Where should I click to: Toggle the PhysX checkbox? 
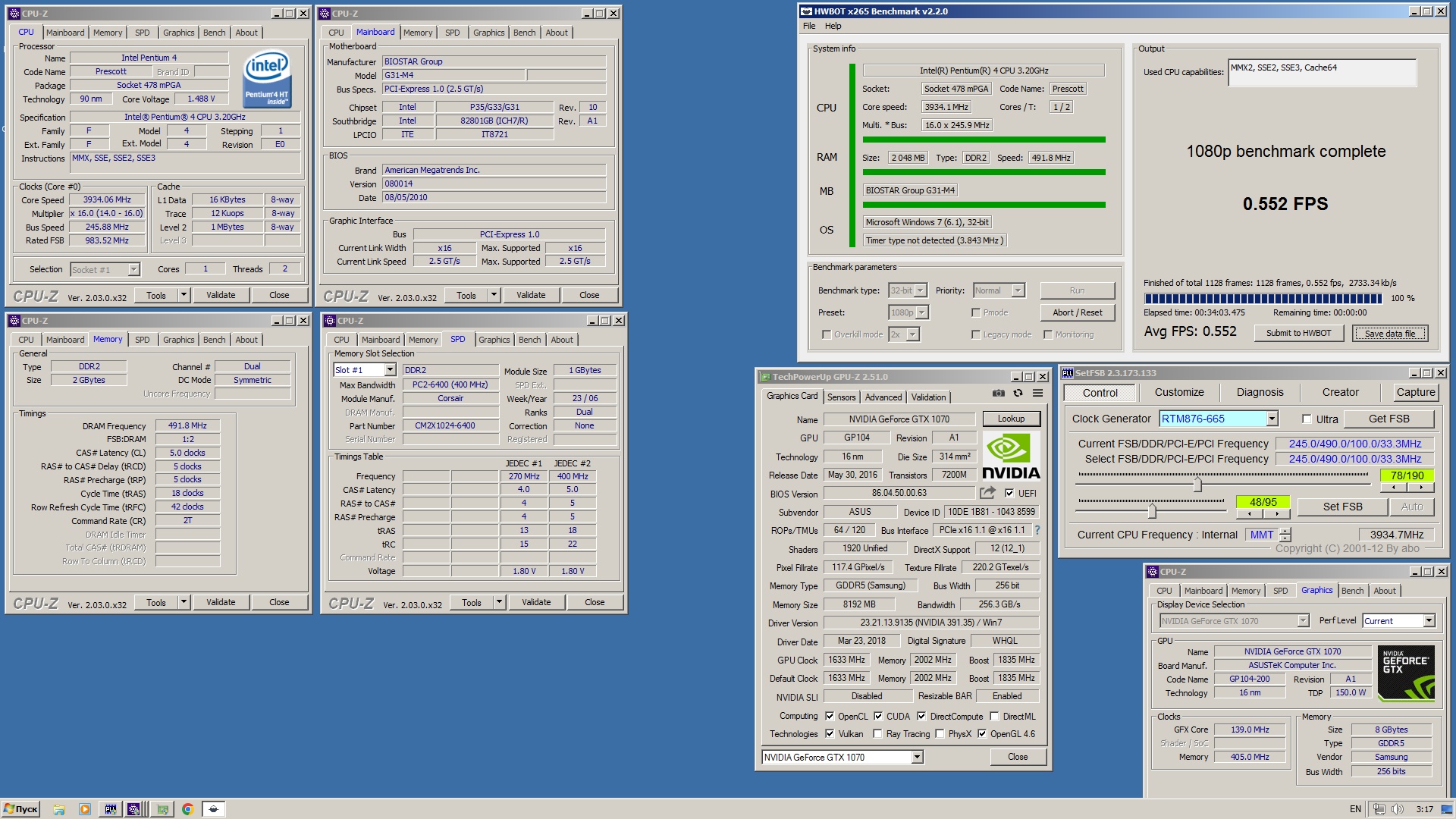[x=940, y=733]
